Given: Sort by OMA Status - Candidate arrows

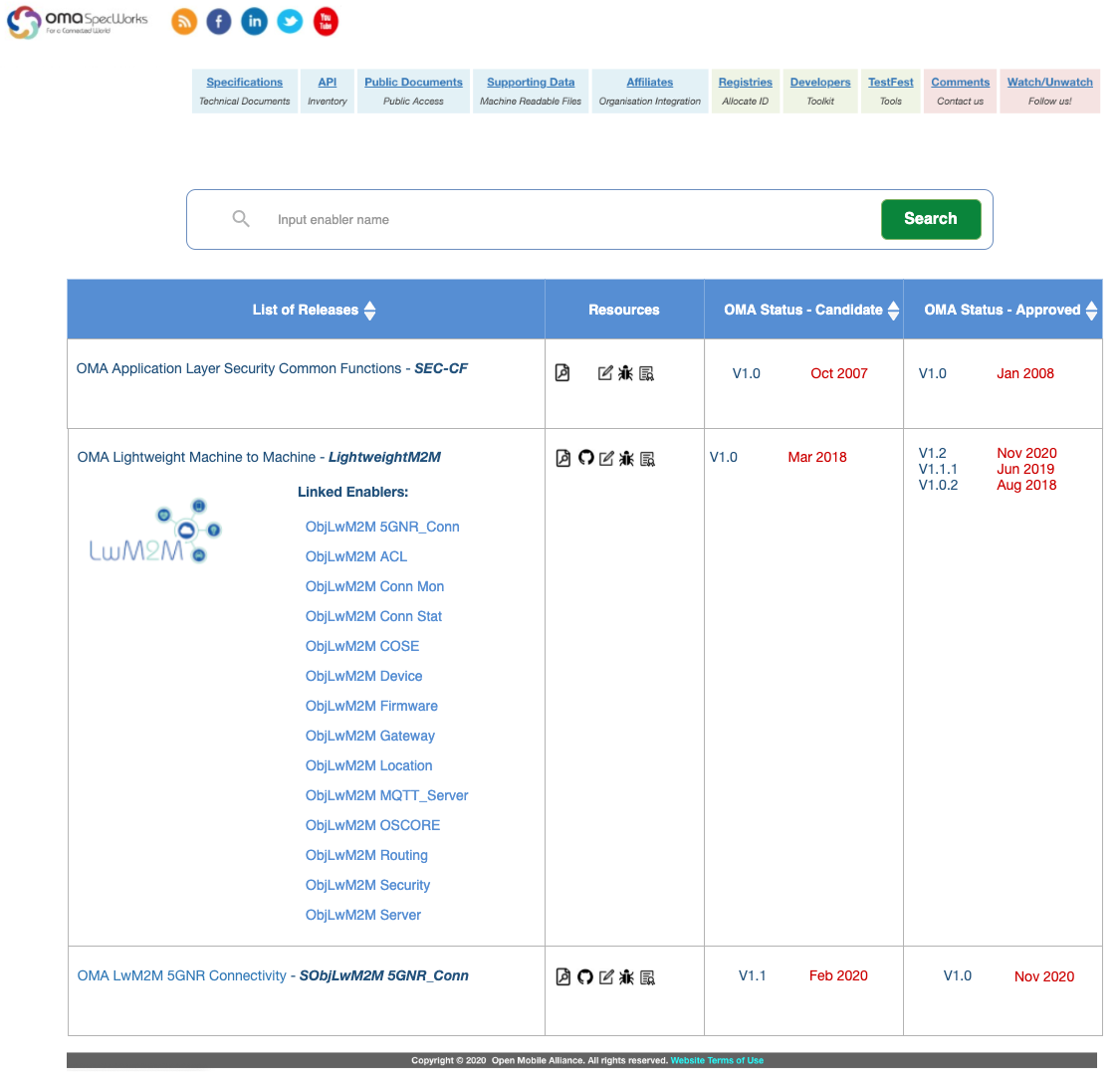Looking at the screenshot, I should pyautogui.click(x=893, y=310).
